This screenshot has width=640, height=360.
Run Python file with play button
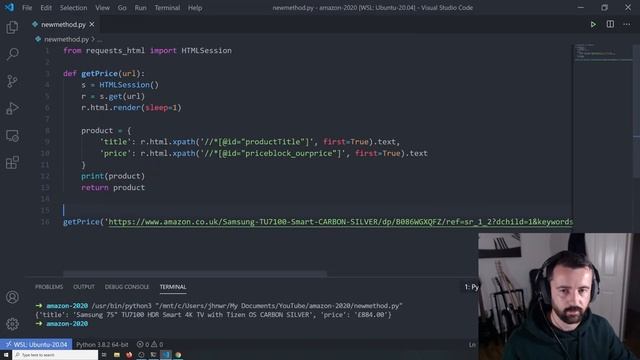click(x=593, y=24)
